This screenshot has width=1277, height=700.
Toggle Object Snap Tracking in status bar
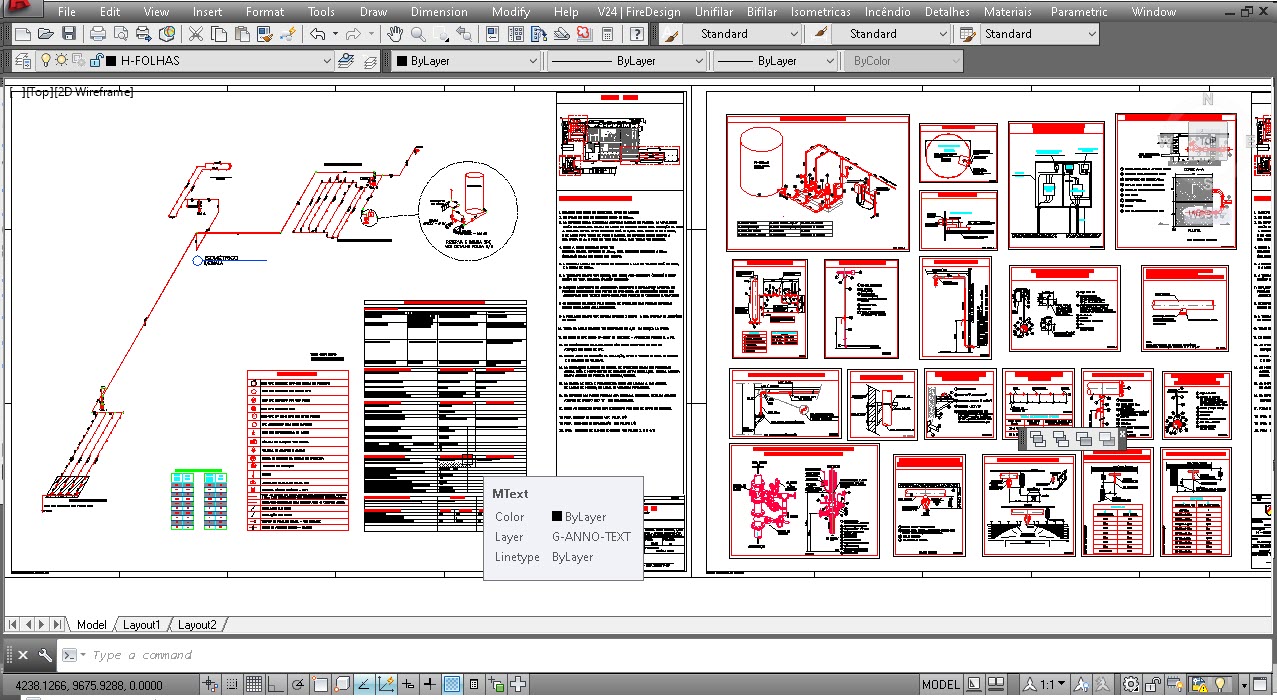(364, 685)
